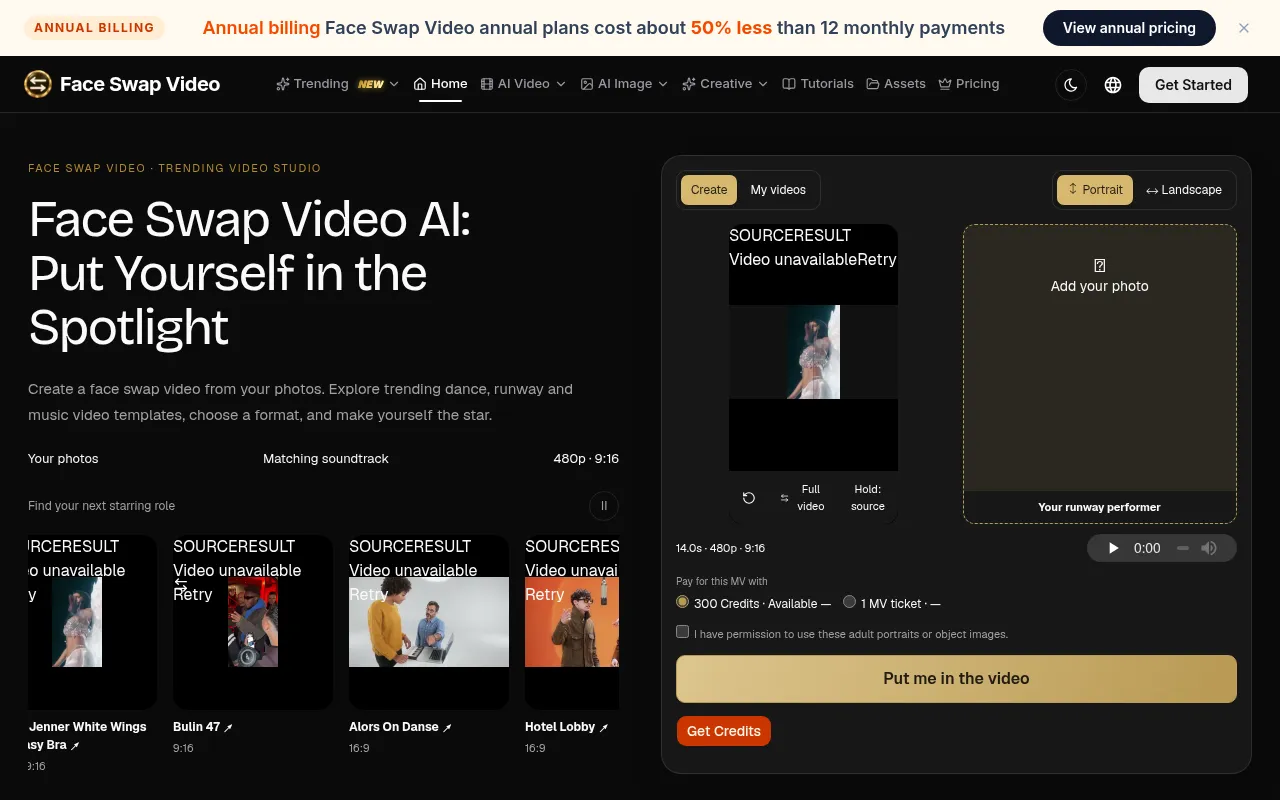Open the Home nav item

pos(440,84)
